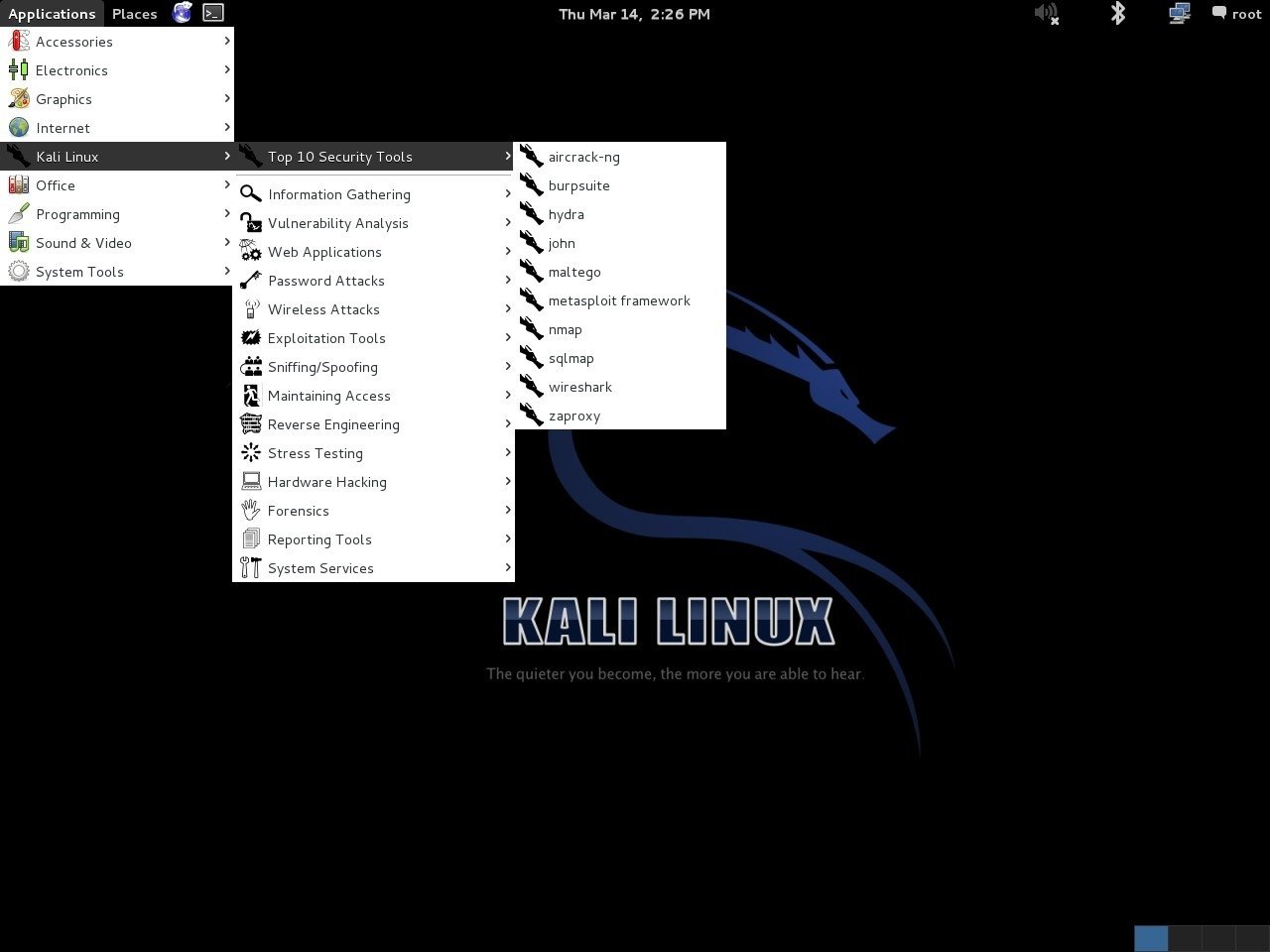Launch sqlmap from the submenu
1270x952 pixels.
pyautogui.click(x=621, y=358)
